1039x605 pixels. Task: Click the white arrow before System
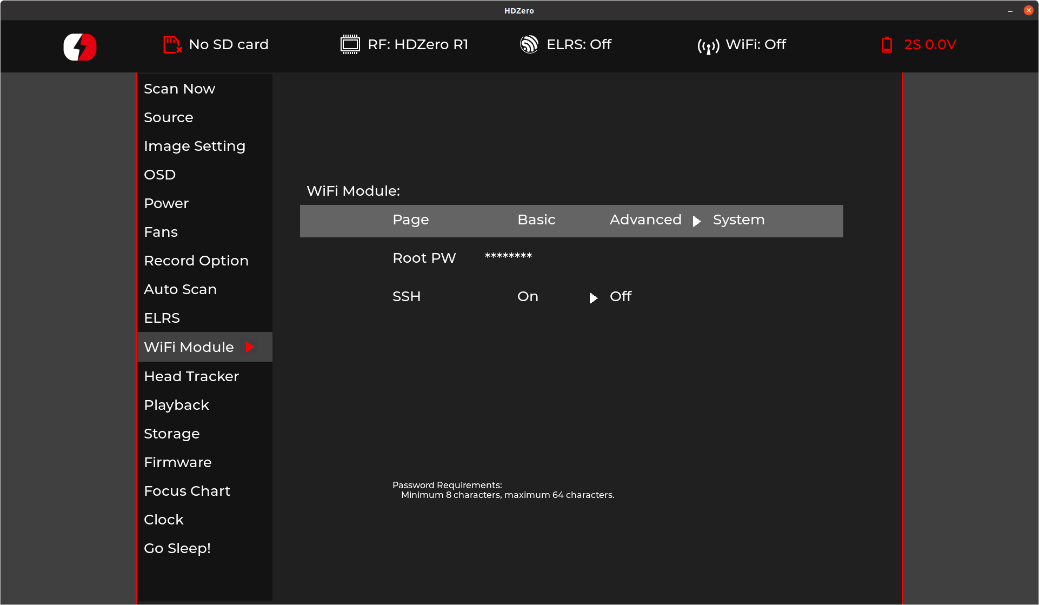pyautogui.click(x=697, y=221)
